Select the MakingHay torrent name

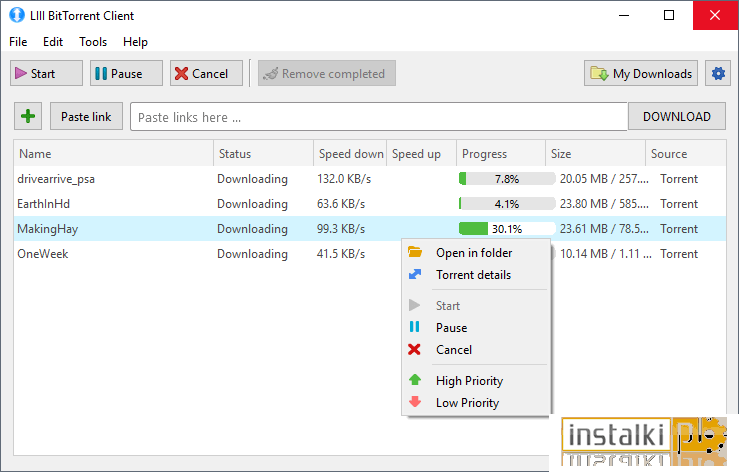tap(48, 229)
